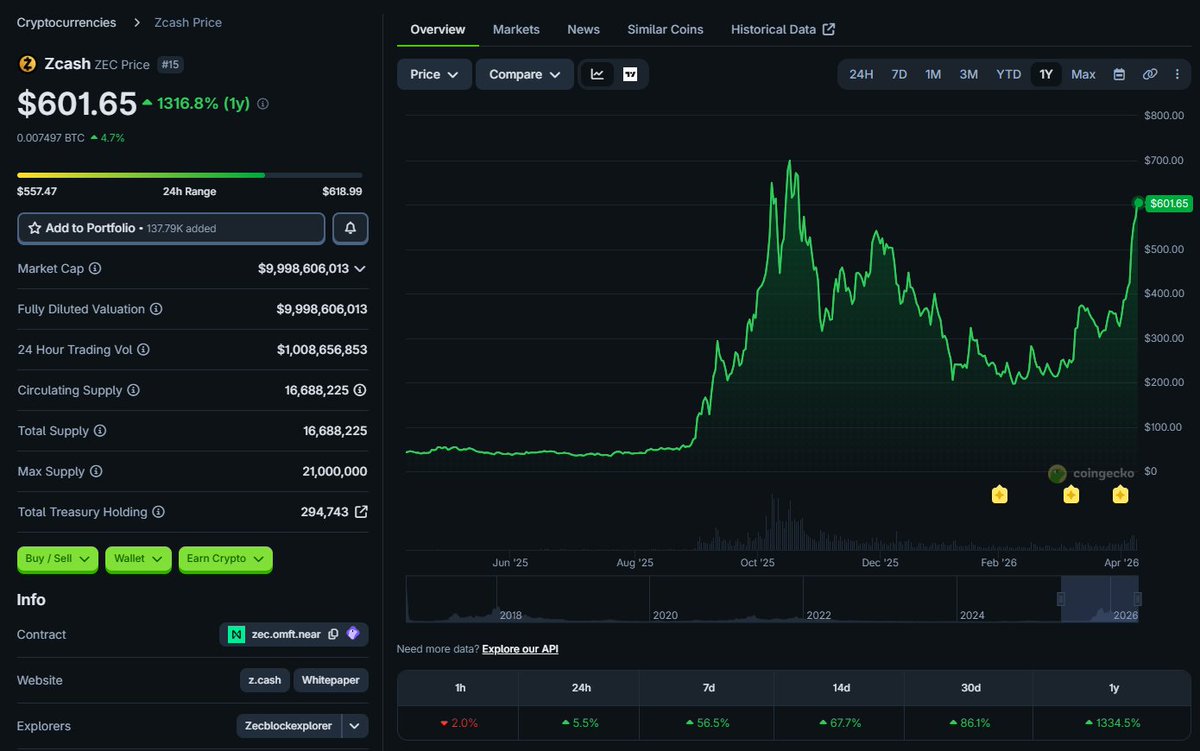This screenshot has height=751, width=1200.
Task: Select the 7D time range
Action: pyautogui.click(x=899, y=74)
